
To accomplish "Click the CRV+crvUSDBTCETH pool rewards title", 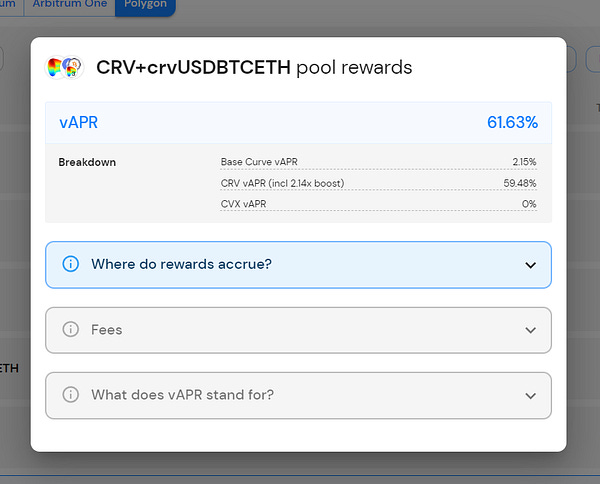I will [254, 67].
